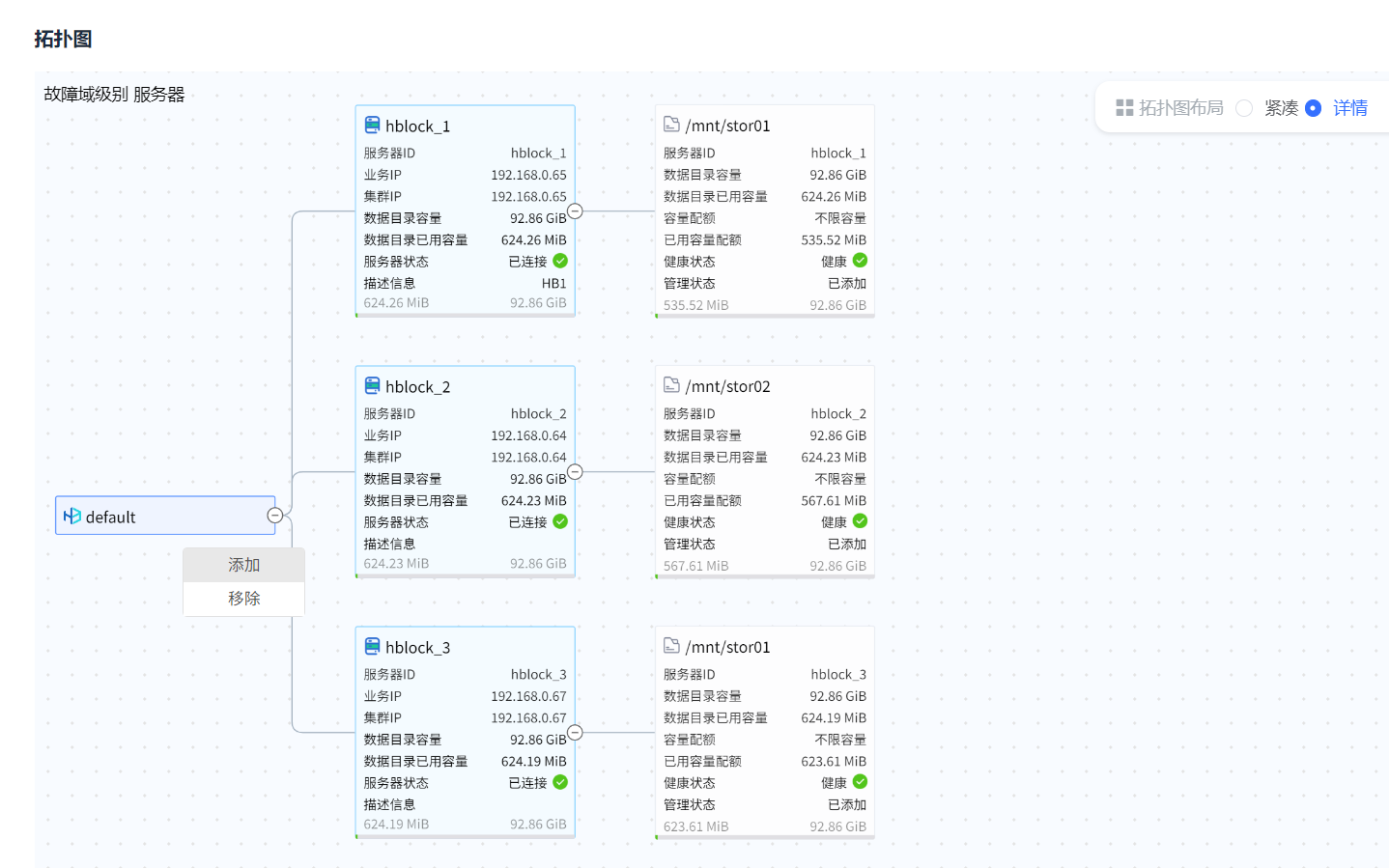Choose 移除 from the context menu
This screenshot has width=1389, height=868.
pos(243,599)
